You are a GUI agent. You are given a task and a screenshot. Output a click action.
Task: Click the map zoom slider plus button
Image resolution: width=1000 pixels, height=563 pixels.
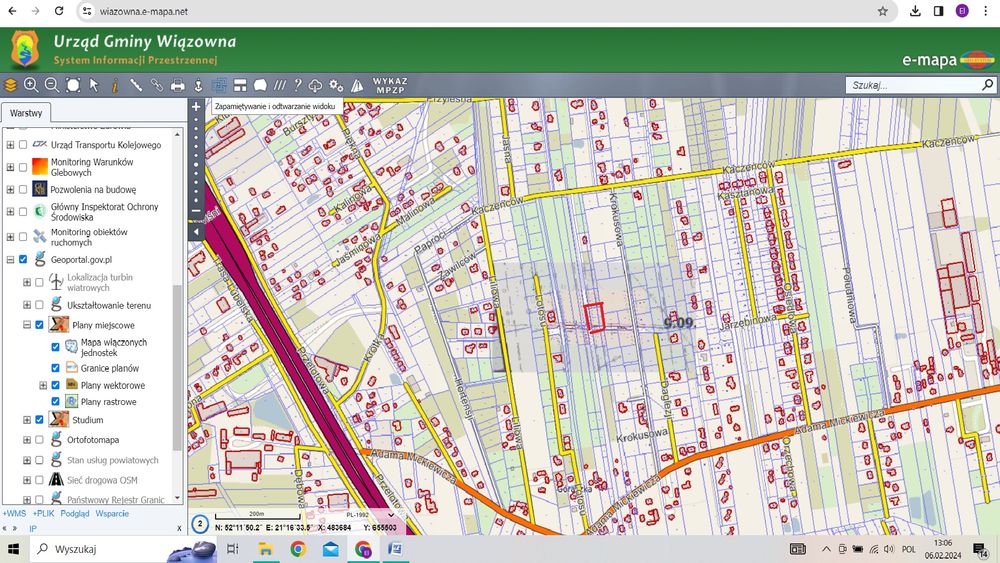(196, 105)
